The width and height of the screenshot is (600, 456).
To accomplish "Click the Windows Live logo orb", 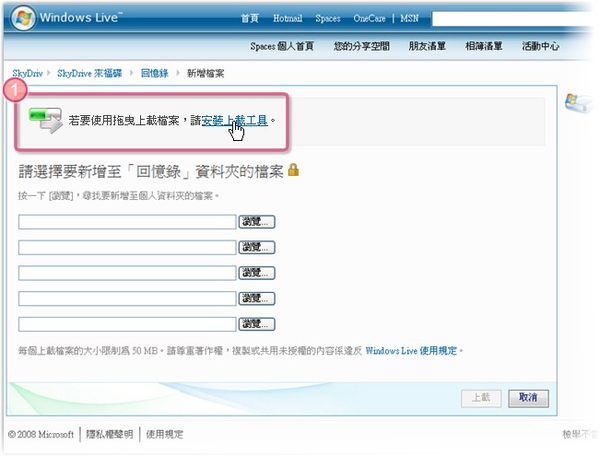I will 23,18.
